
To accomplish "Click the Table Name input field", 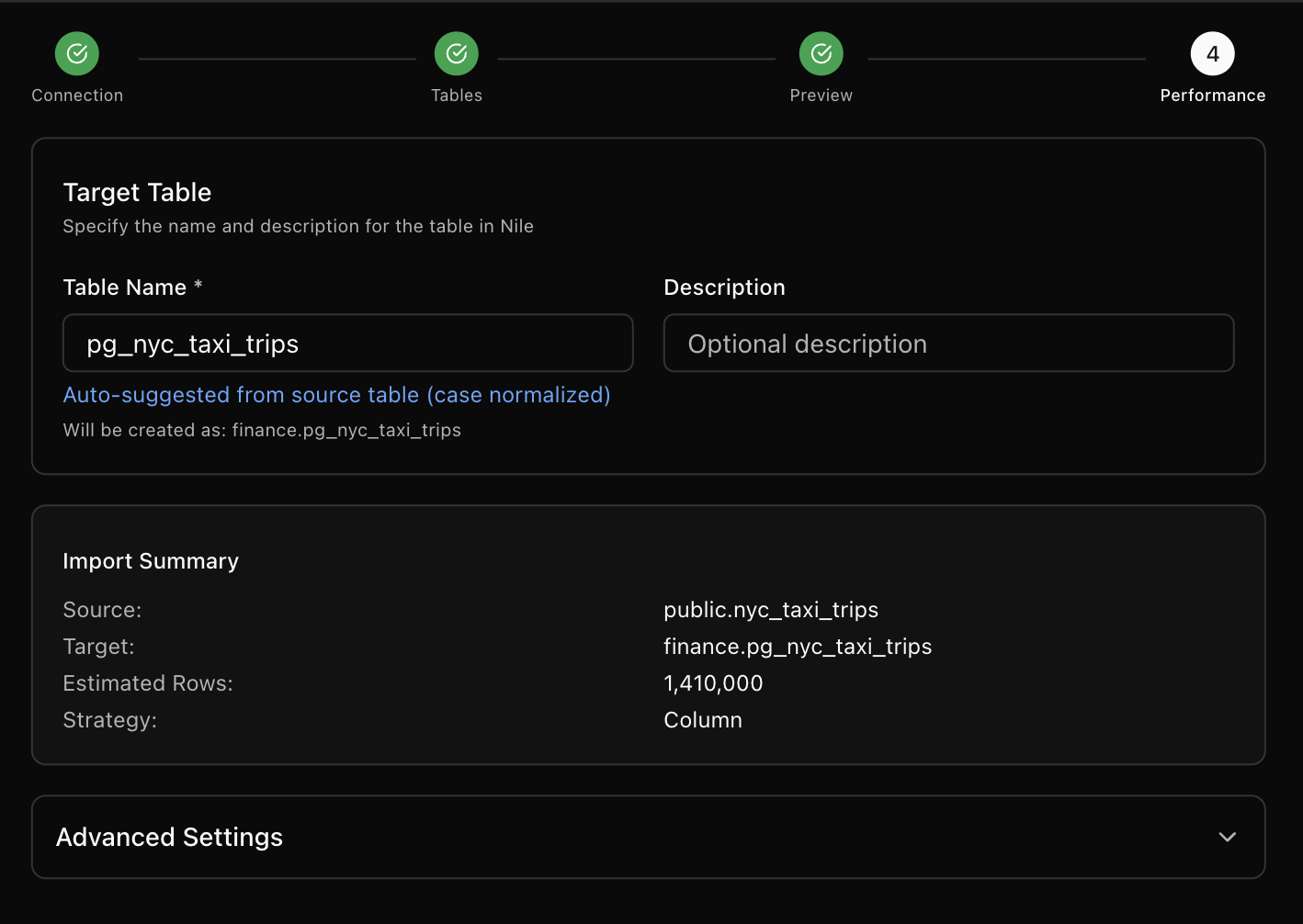I will click(347, 344).
